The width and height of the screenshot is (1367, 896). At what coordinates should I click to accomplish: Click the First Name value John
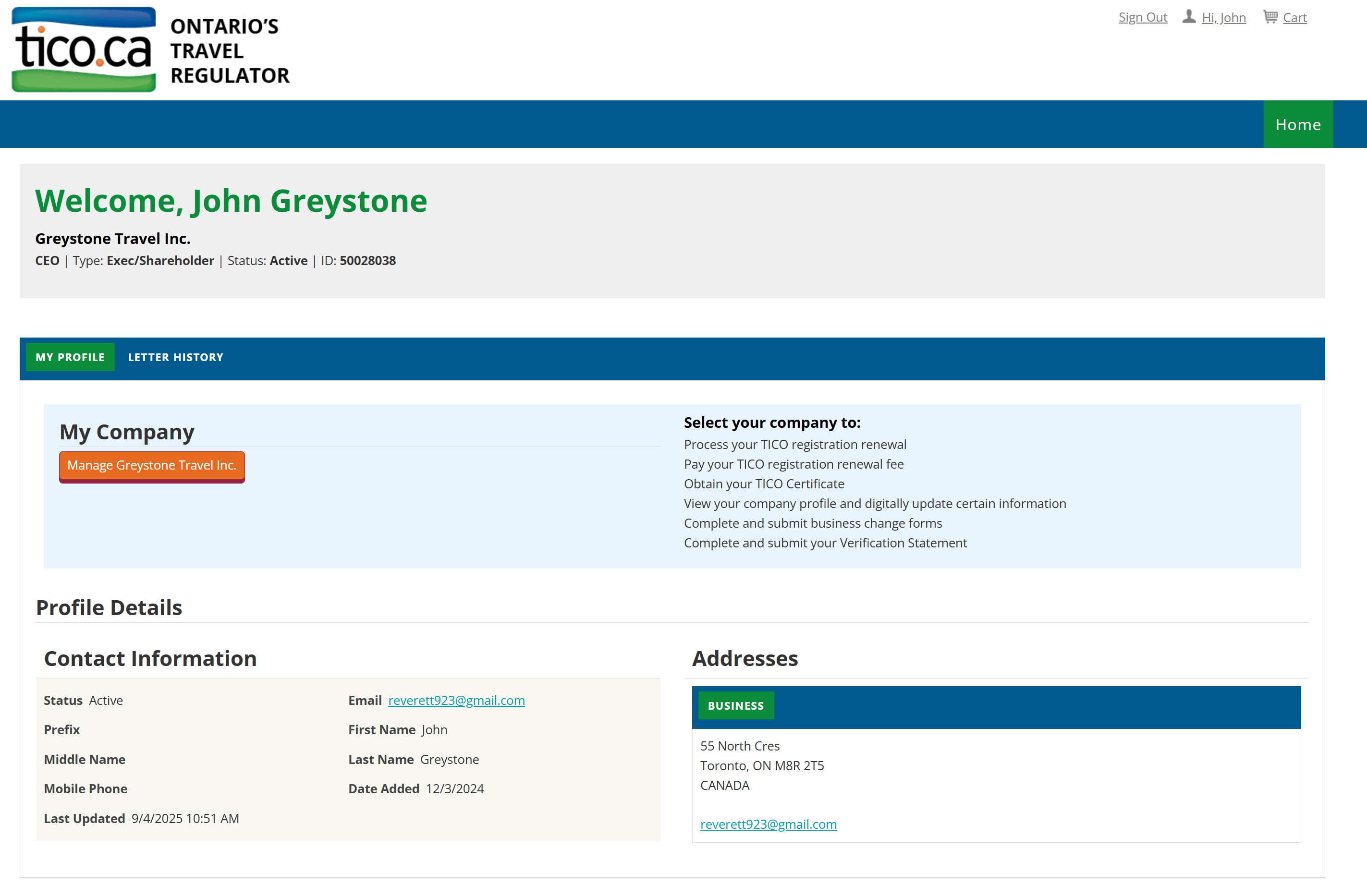434,729
